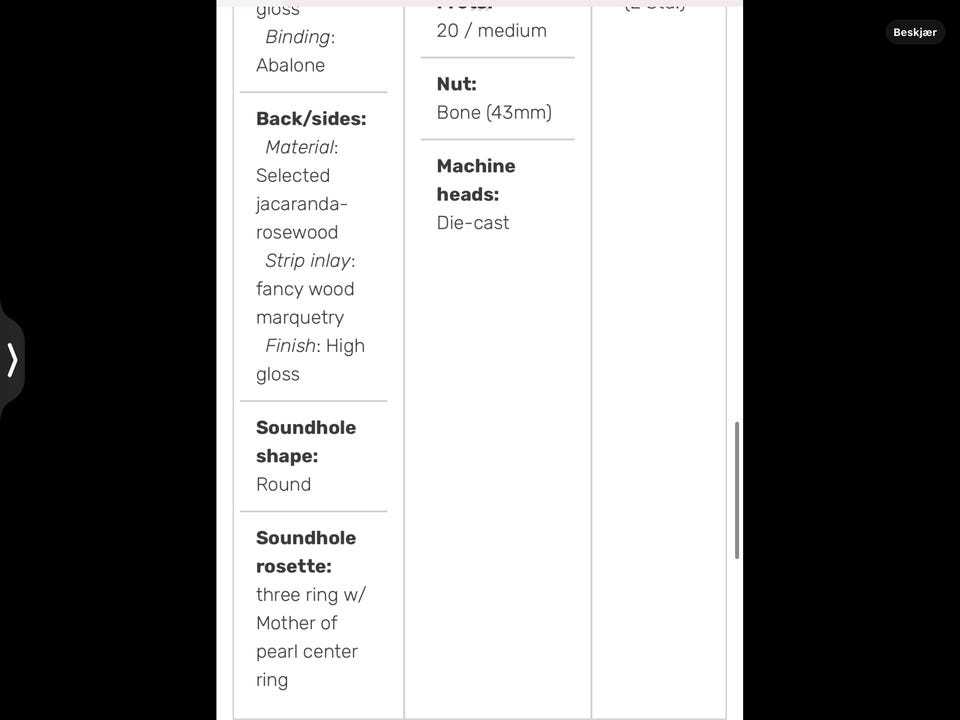This screenshot has height=720, width=960.
Task: Click the "Bone (43mm)" text
Action: 493,112
